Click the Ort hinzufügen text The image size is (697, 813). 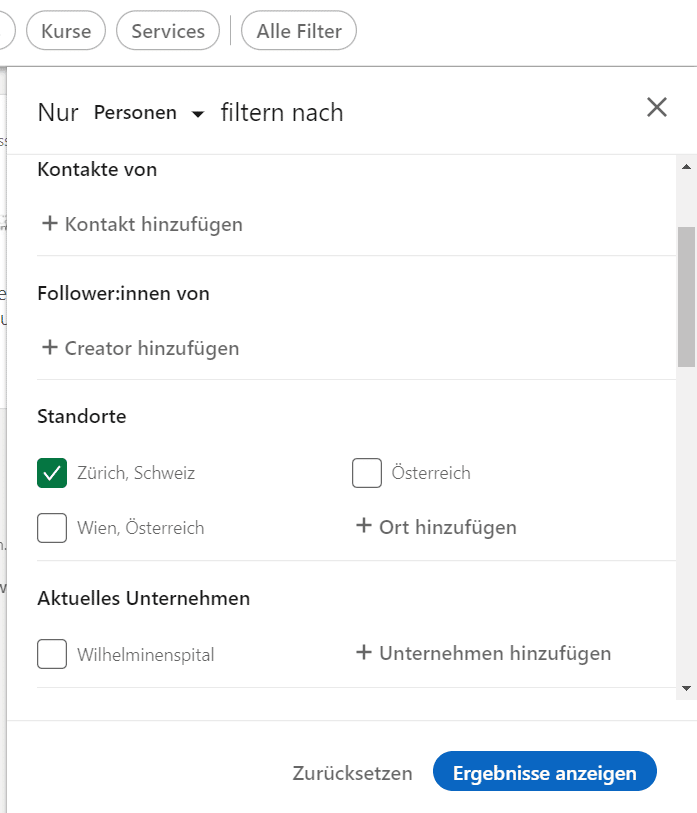point(448,527)
